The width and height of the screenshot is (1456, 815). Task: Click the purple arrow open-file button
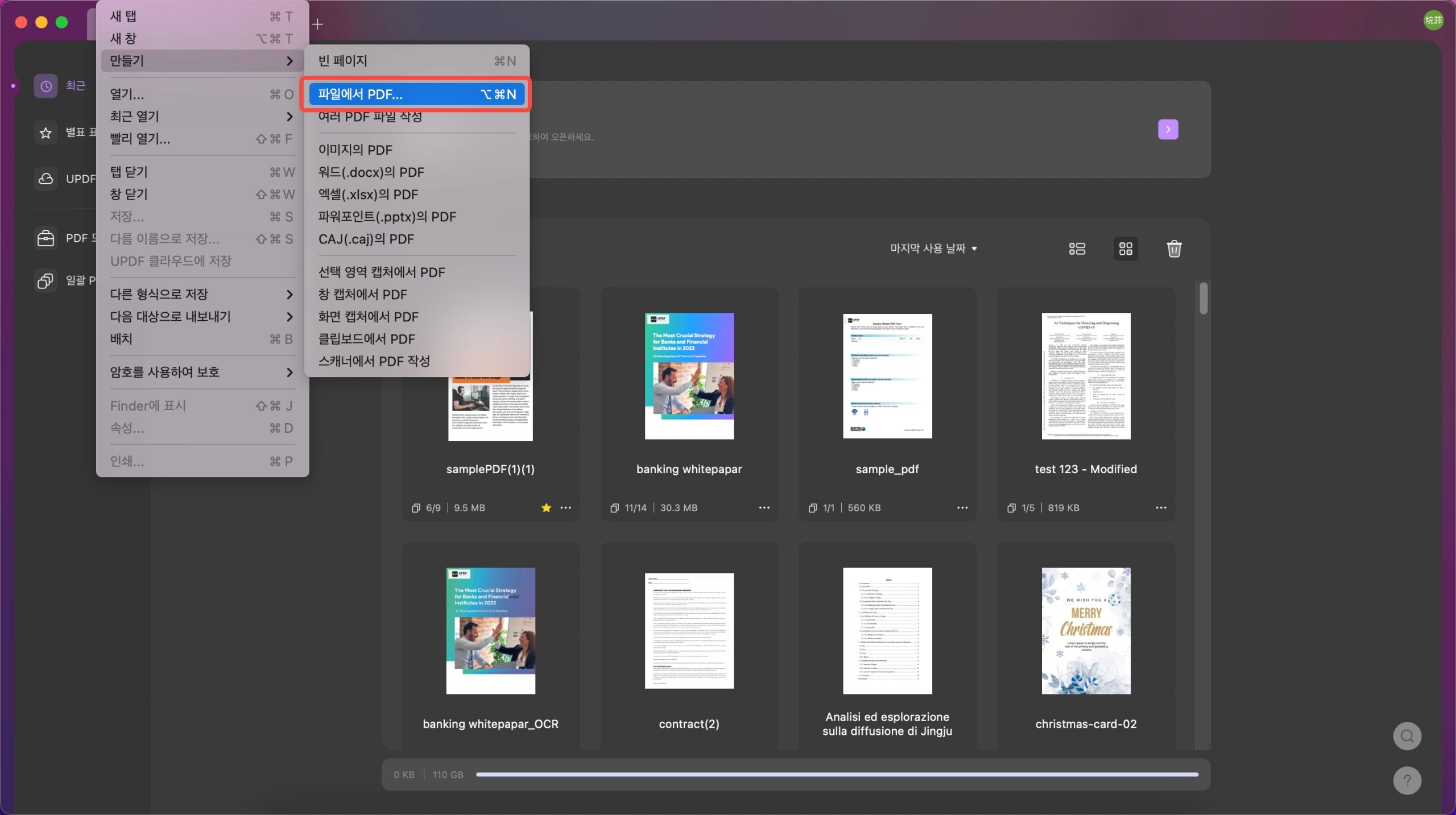(x=1168, y=130)
